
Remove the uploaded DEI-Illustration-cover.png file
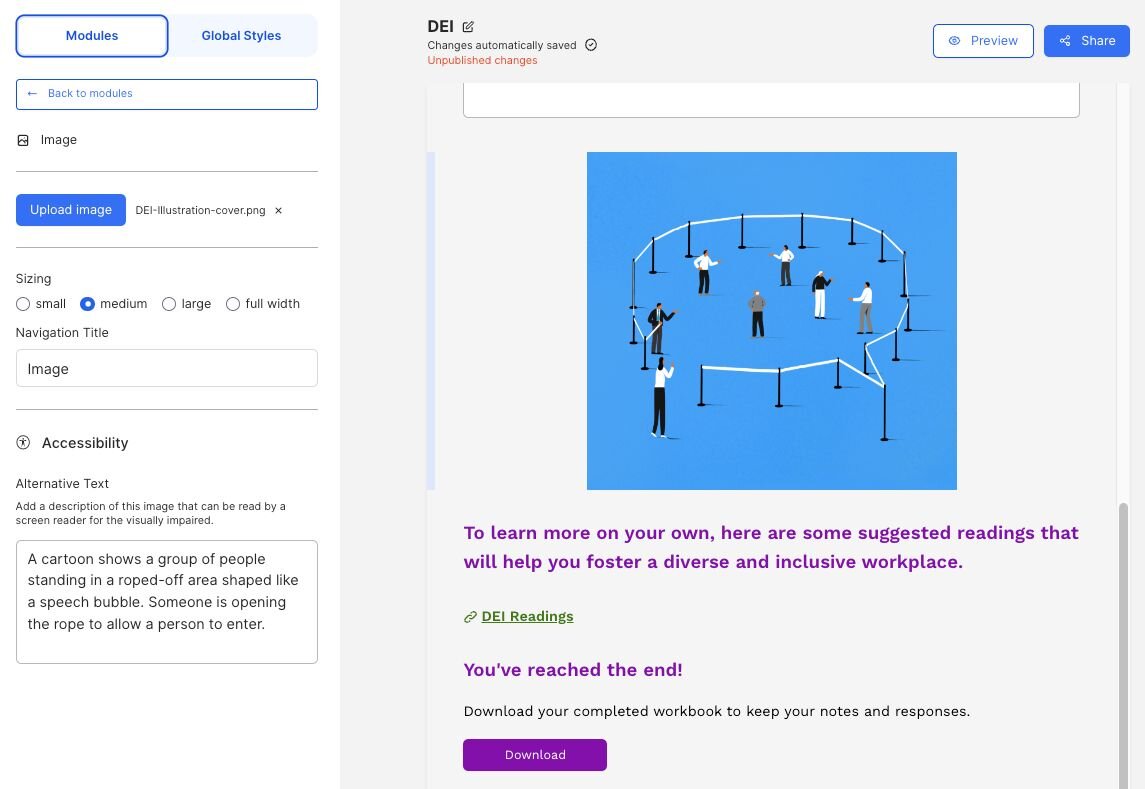279,211
